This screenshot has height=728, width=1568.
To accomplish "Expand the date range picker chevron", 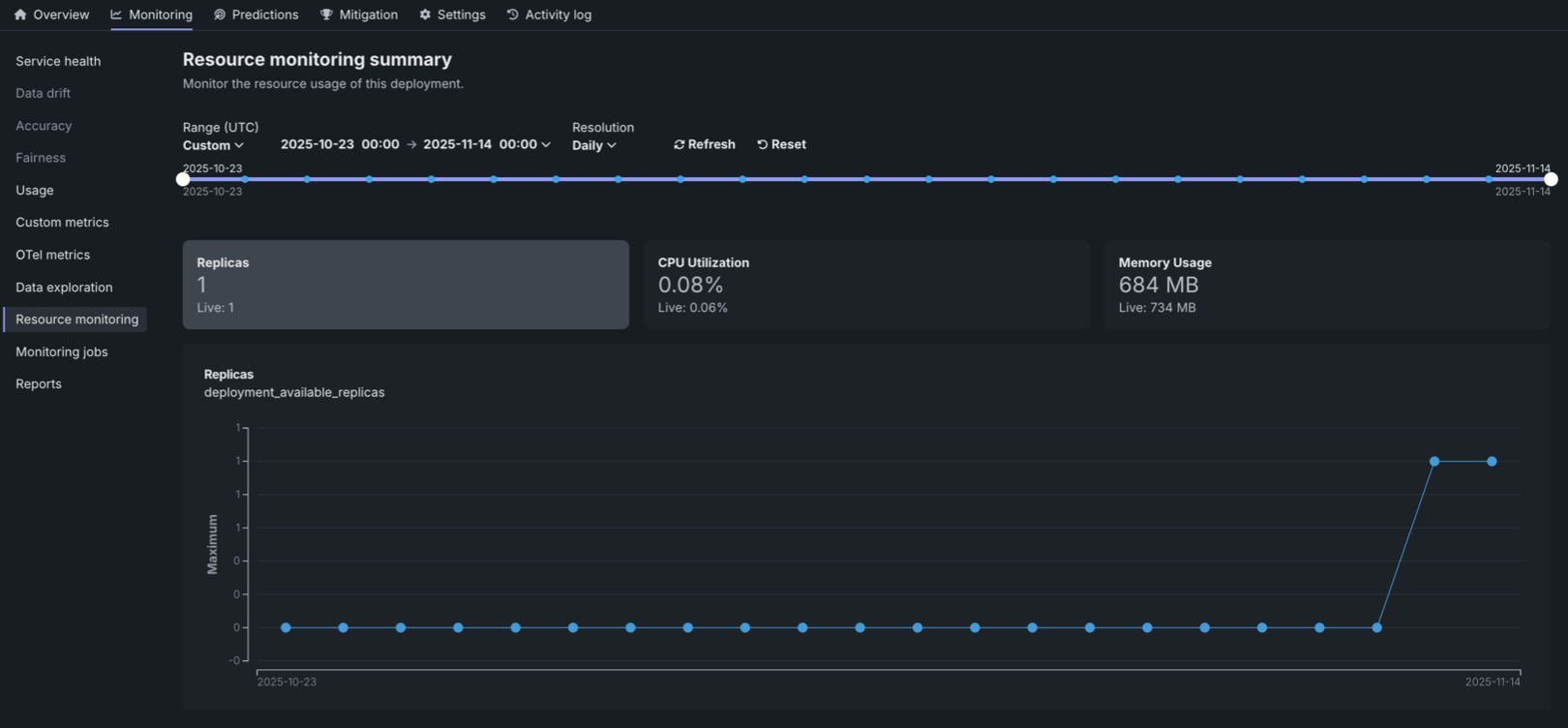I will (x=546, y=144).
